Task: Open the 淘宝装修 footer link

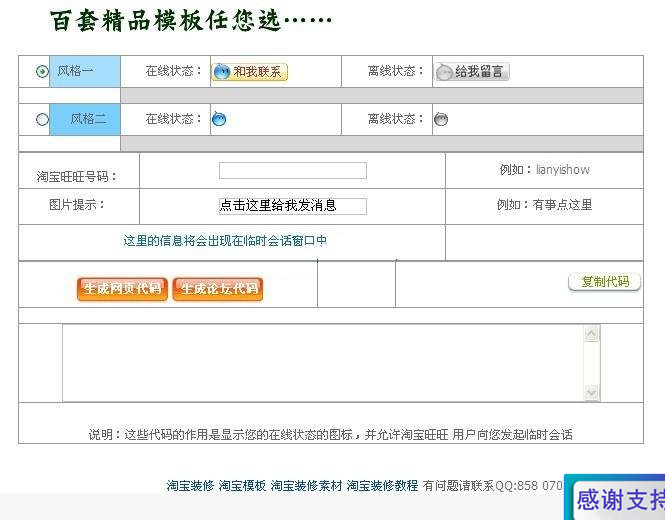Action: coord(190,485)
